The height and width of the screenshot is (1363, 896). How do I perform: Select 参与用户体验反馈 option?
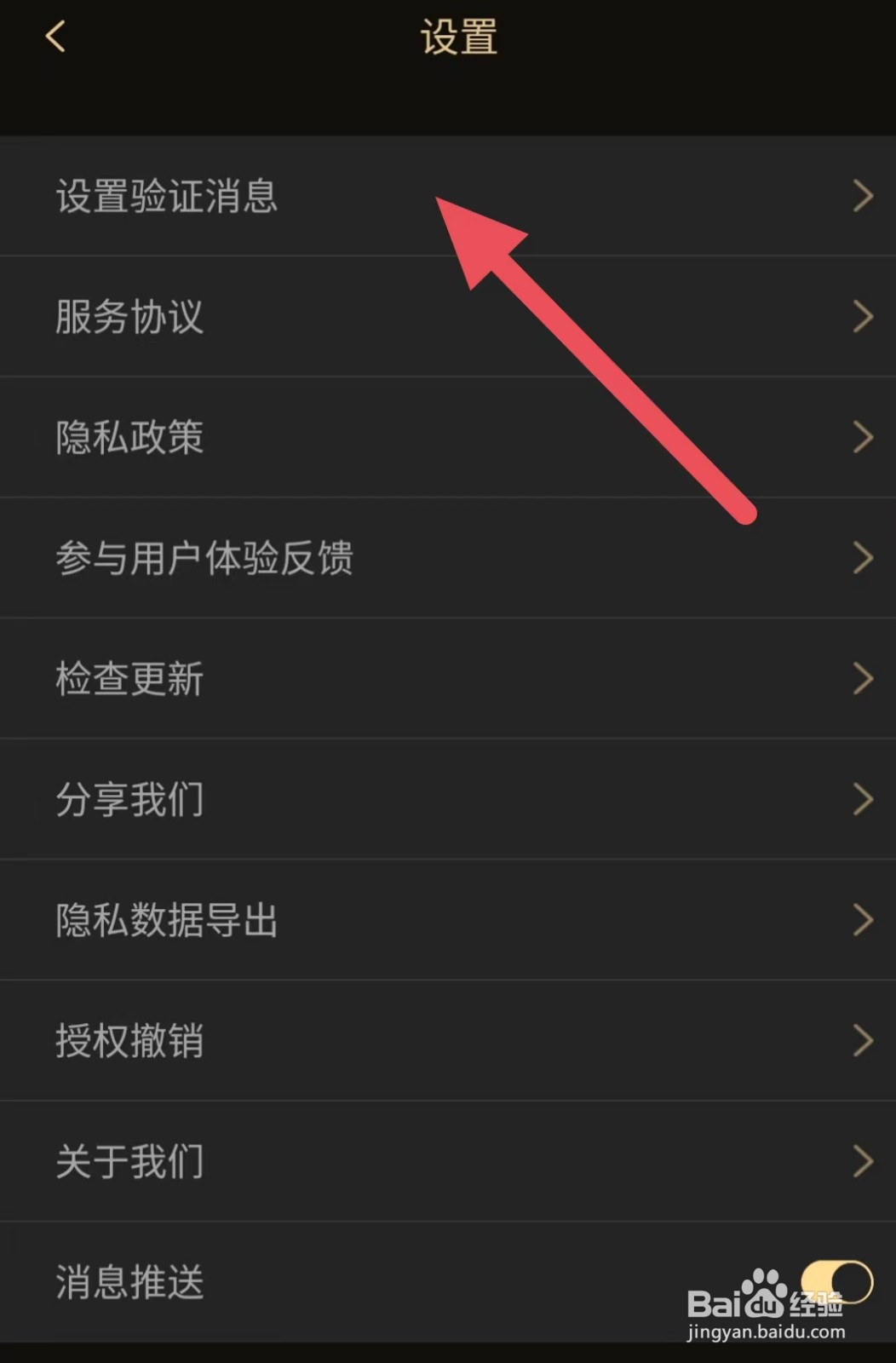pos(448,558)
